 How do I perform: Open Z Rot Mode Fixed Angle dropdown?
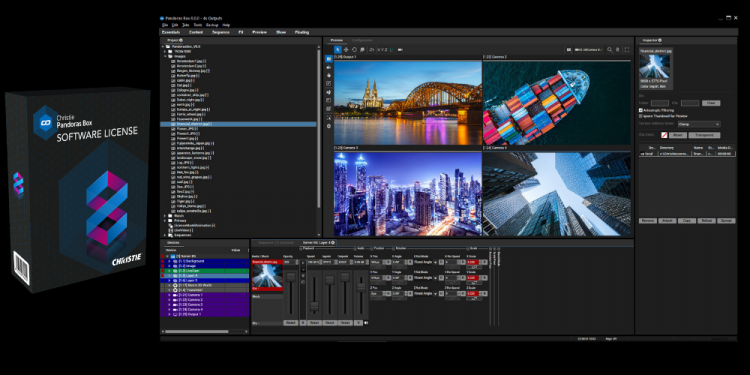click(426, 293)
